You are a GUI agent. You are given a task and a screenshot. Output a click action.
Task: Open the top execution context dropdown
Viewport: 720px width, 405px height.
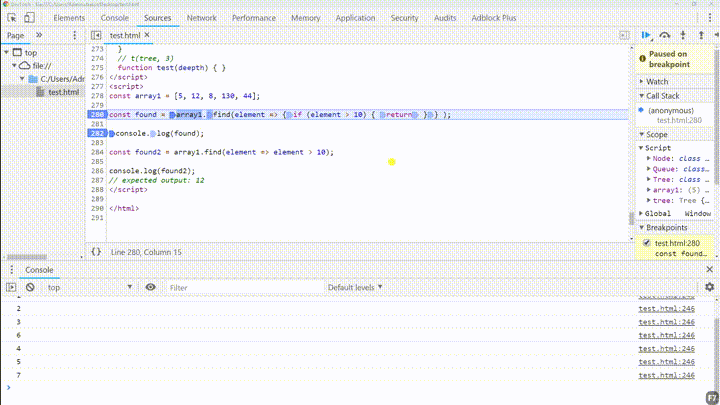point(89,287)
